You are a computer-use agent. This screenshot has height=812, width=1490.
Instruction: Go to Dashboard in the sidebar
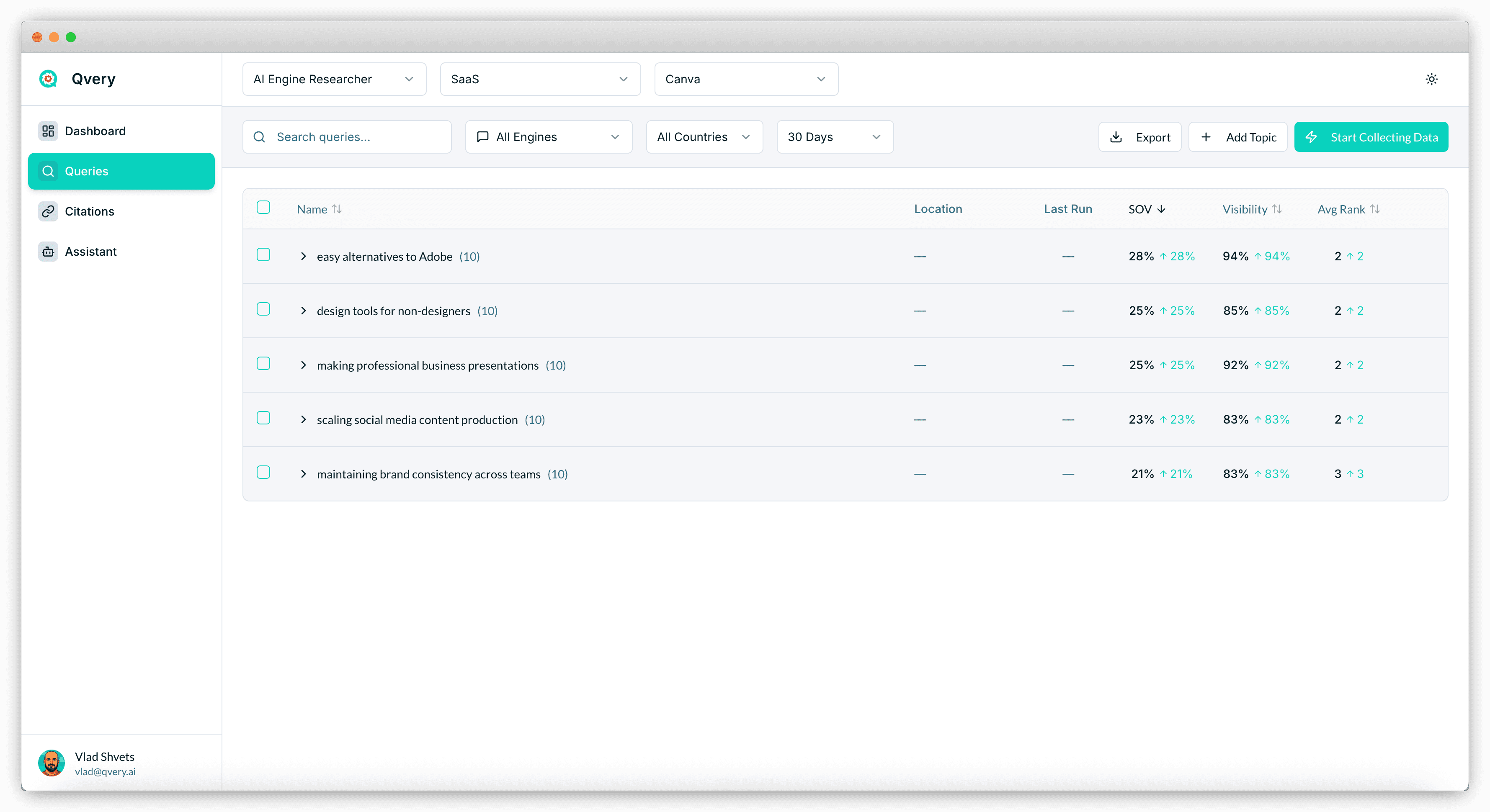click(121, 131)
